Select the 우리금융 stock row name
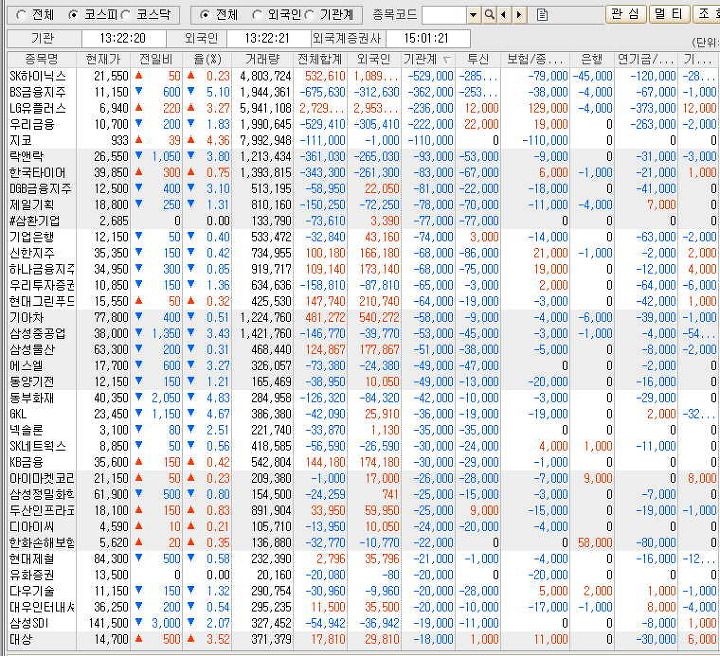720x656 pixels. pos(32,124)
